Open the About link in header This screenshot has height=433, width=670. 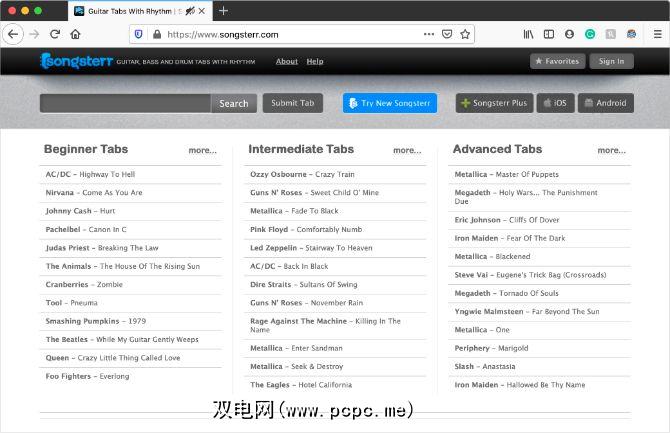pyautogui.click(x=286, y=62)
